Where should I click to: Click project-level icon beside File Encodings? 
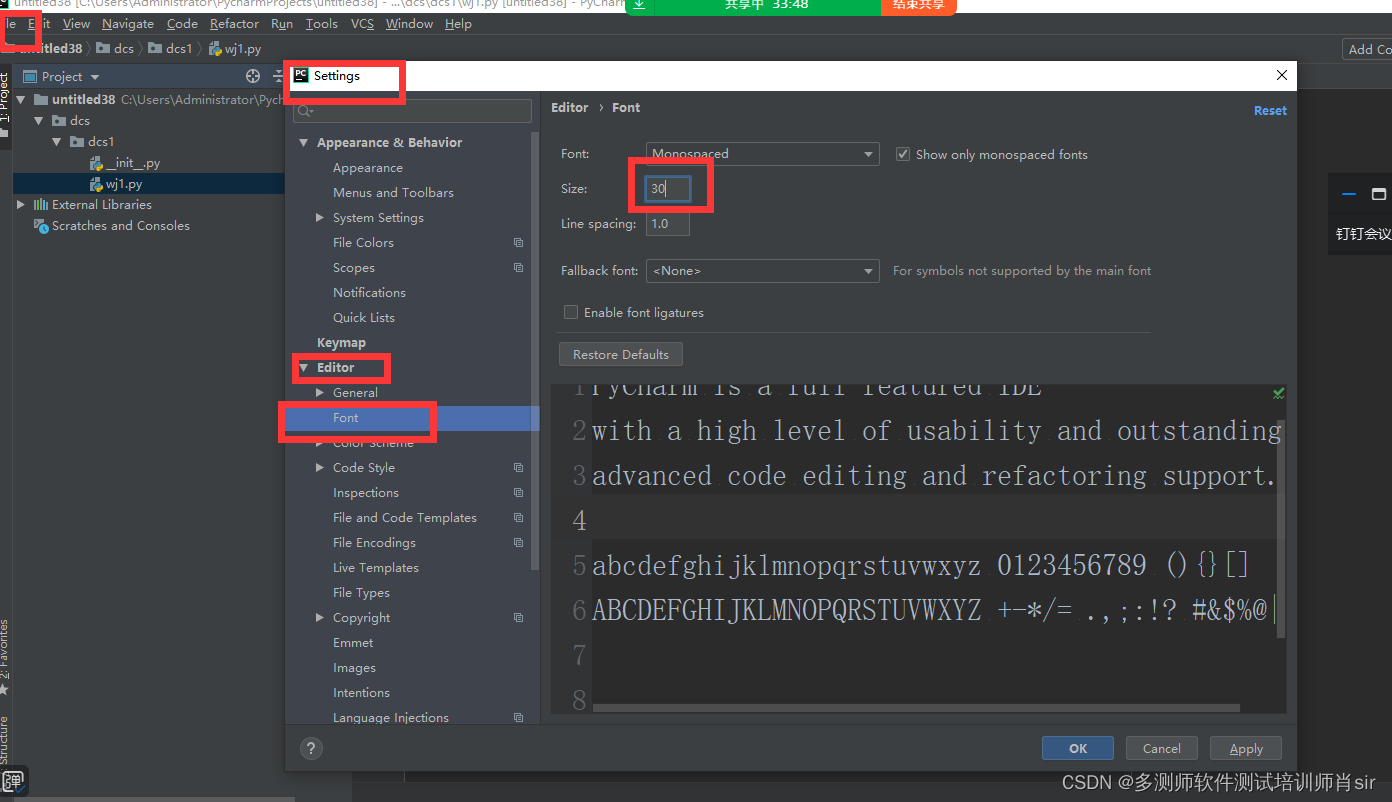[518, 543]
